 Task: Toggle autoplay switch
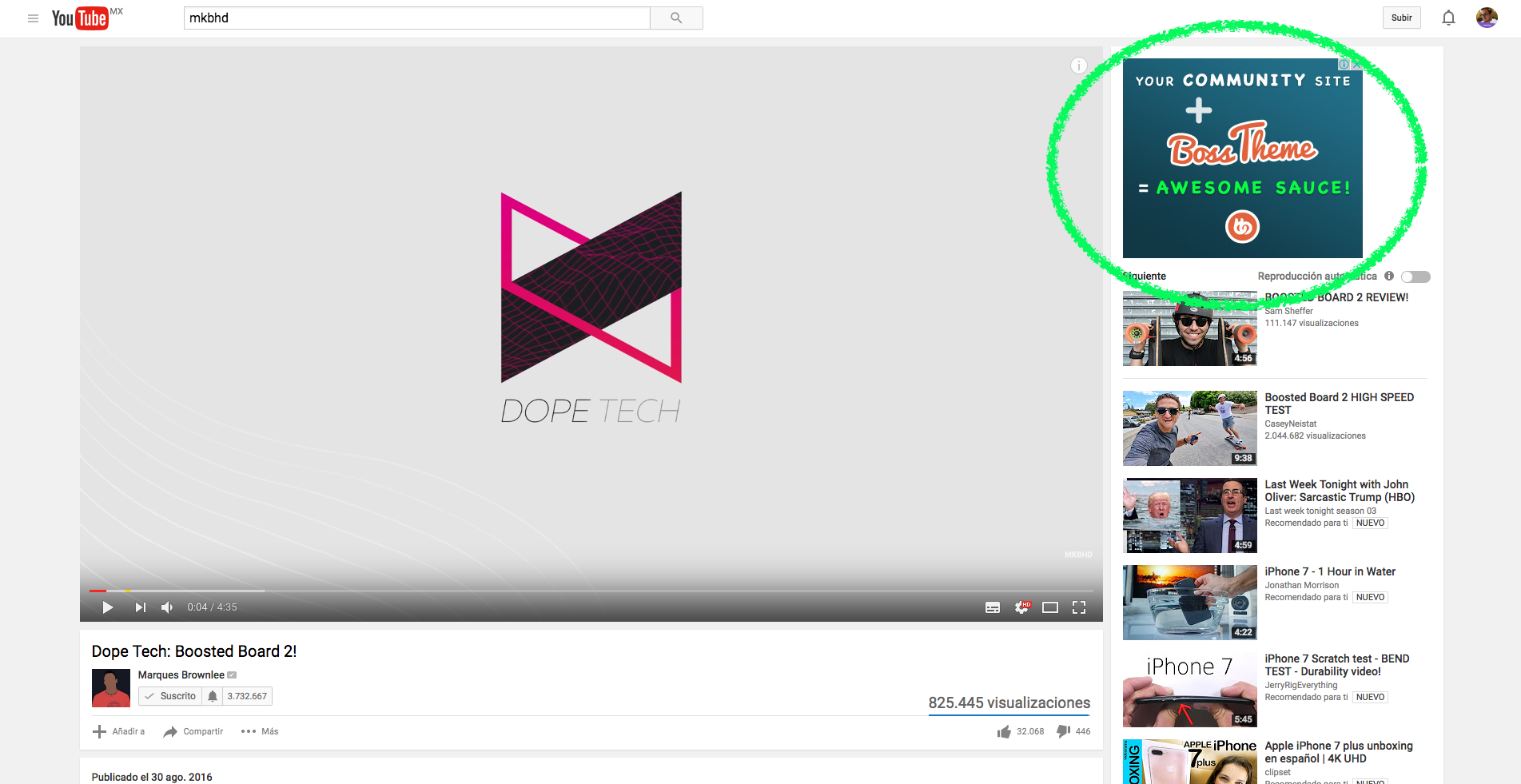pos(1415,277)
